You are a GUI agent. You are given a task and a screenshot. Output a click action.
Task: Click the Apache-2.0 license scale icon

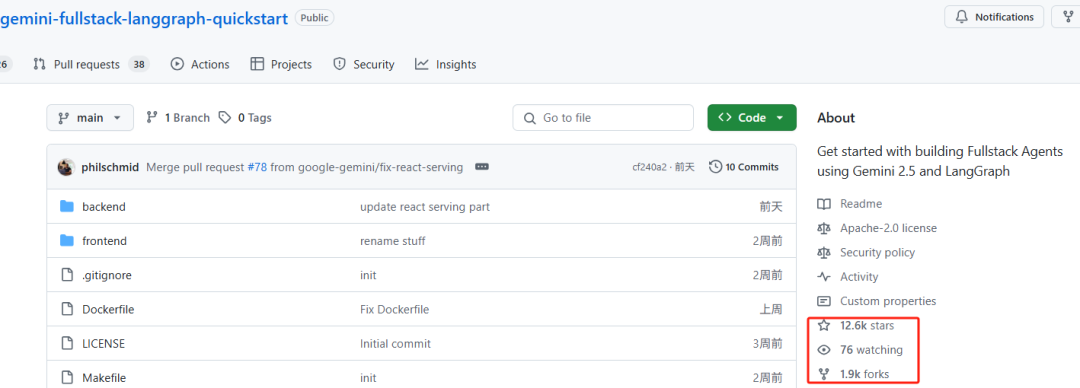(824, 228)
